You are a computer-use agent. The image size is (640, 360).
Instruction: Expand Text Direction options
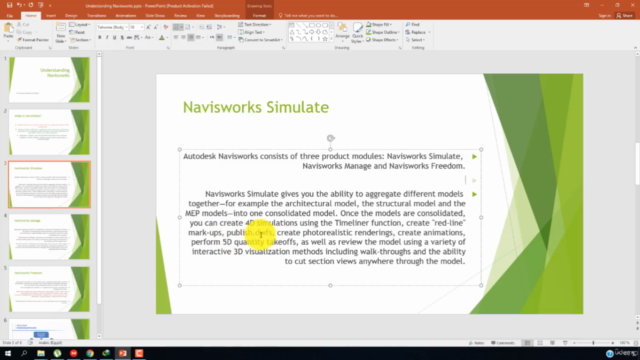[x=255, y=24]
